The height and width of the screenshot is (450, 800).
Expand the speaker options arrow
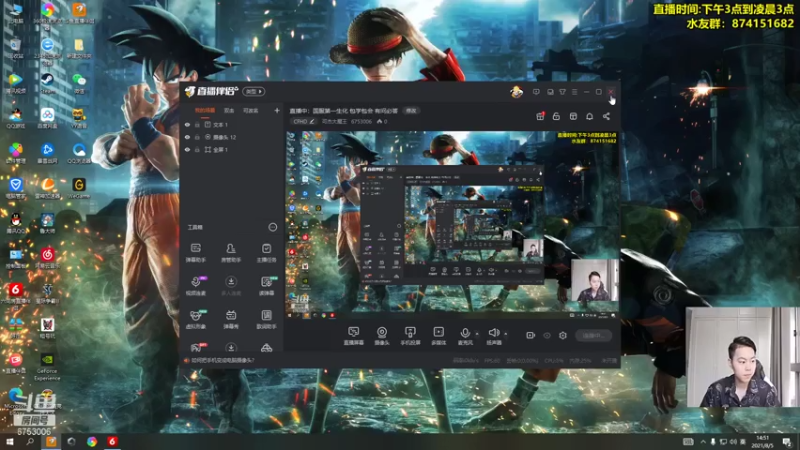[506, 334]
